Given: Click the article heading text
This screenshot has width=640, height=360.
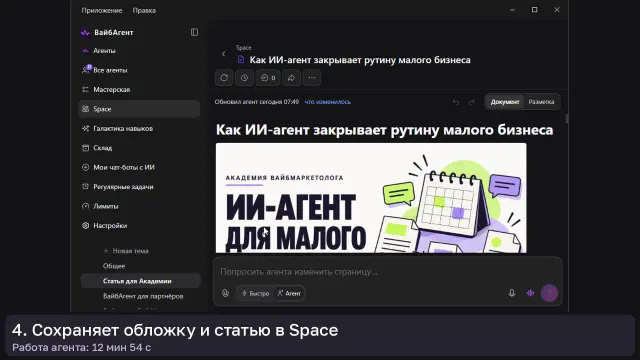Looking at the screenshot, I should 384,130.
